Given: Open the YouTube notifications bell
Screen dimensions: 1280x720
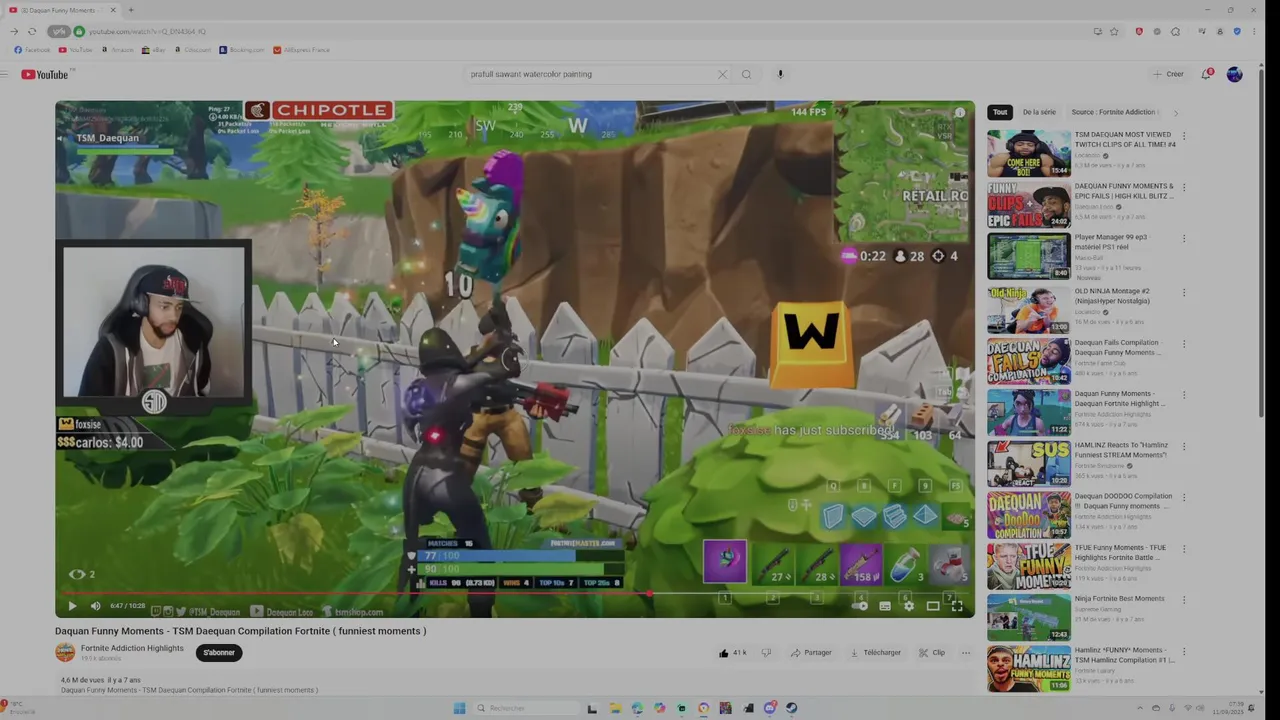Looking at the screenshot, I should coord(1207,74).
